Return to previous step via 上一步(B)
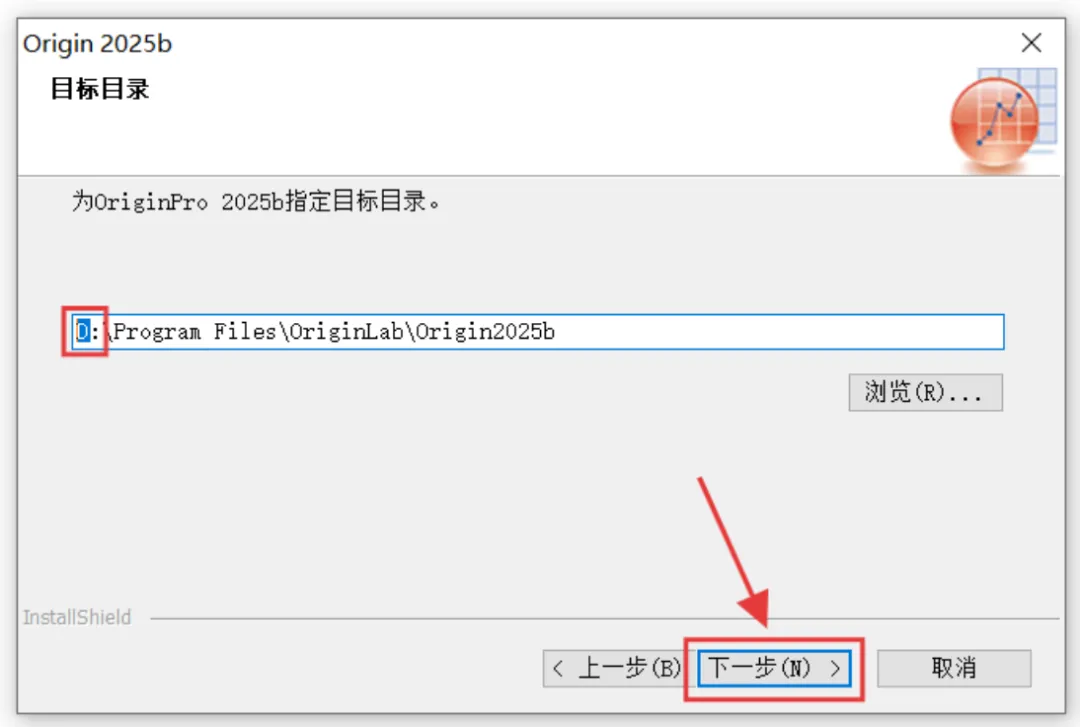The height and width of the screenshot is (727, 1080). (612, 668)
